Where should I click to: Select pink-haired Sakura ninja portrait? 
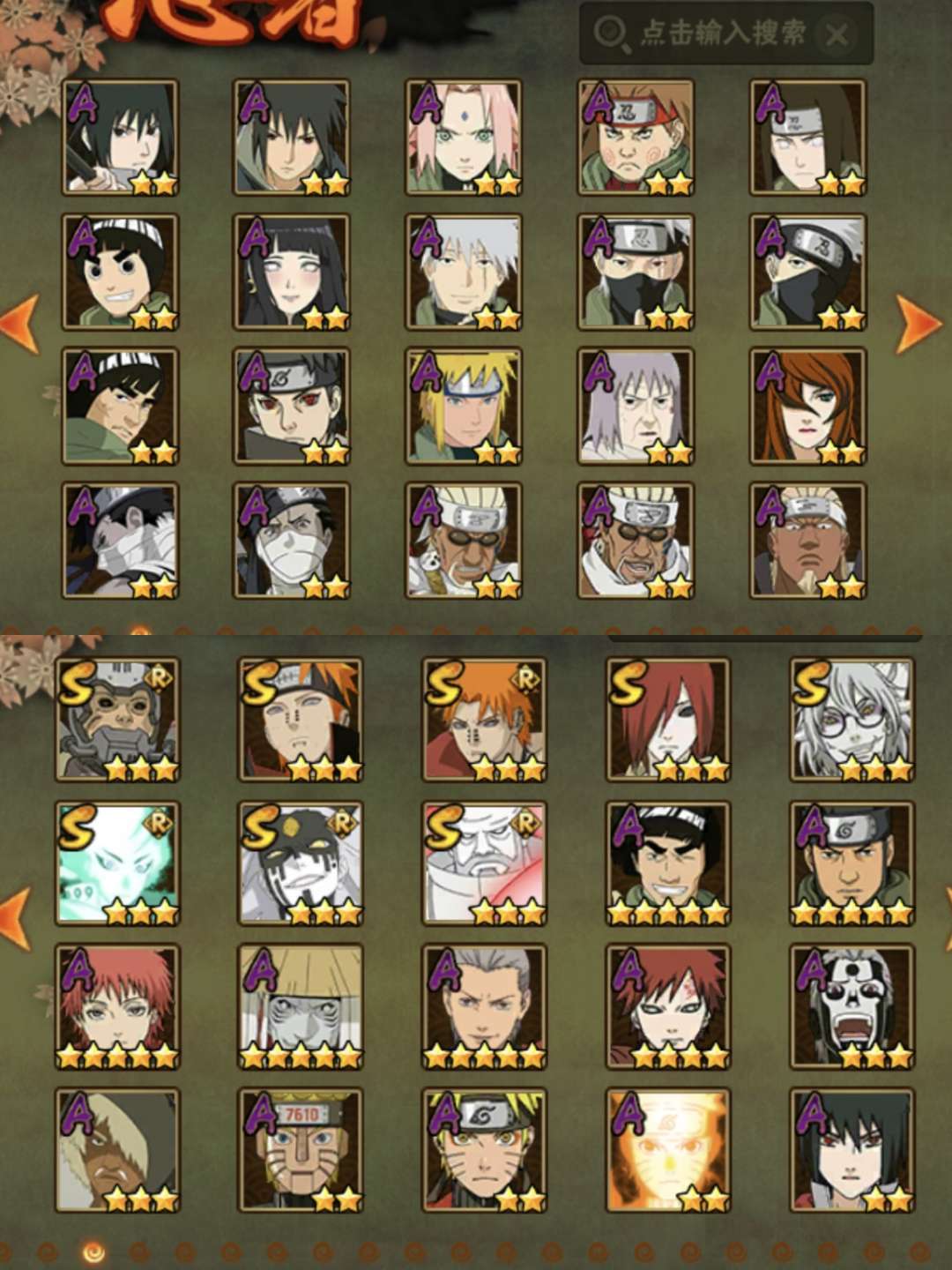464,138
